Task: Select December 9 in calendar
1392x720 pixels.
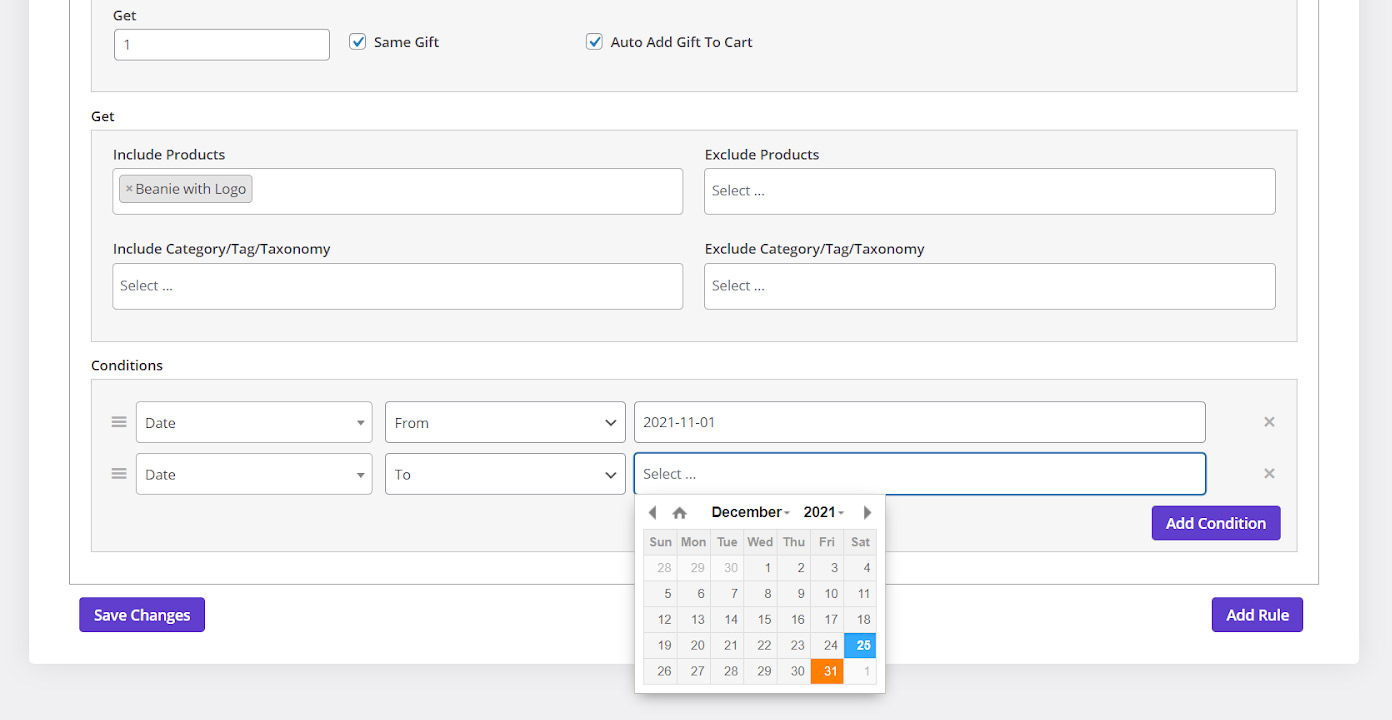Action: click(794, 593)
